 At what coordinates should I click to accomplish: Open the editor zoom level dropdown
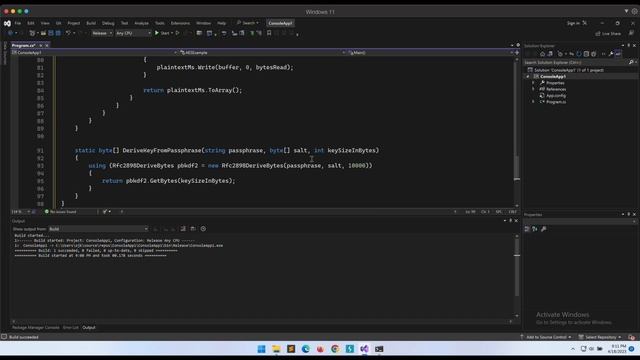point(21,212)
